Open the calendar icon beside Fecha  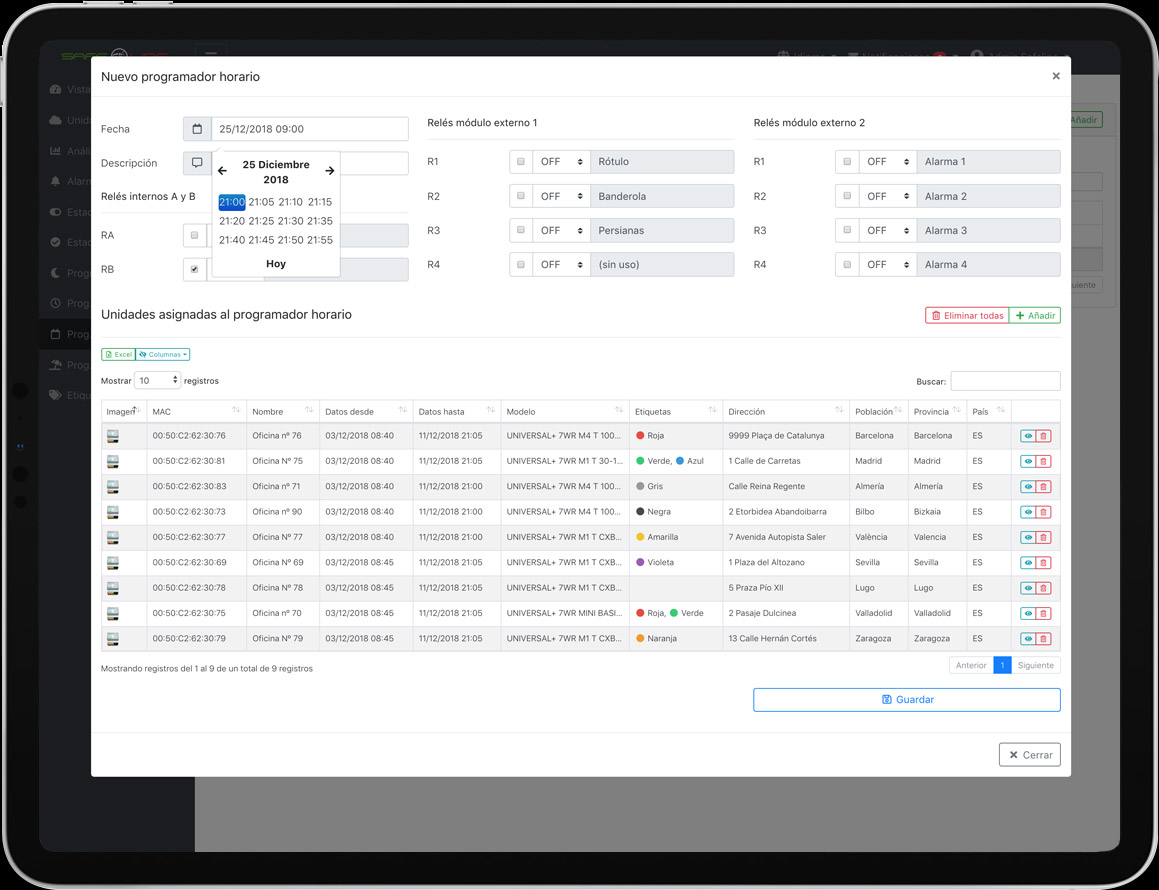[x=197, y=129]
